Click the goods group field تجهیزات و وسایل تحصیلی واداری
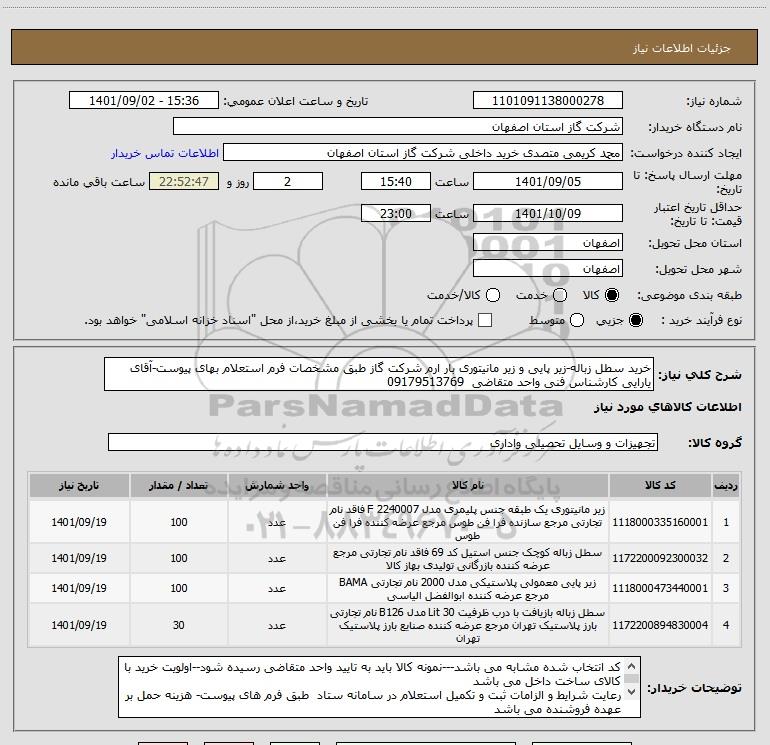 click(383, 442)
